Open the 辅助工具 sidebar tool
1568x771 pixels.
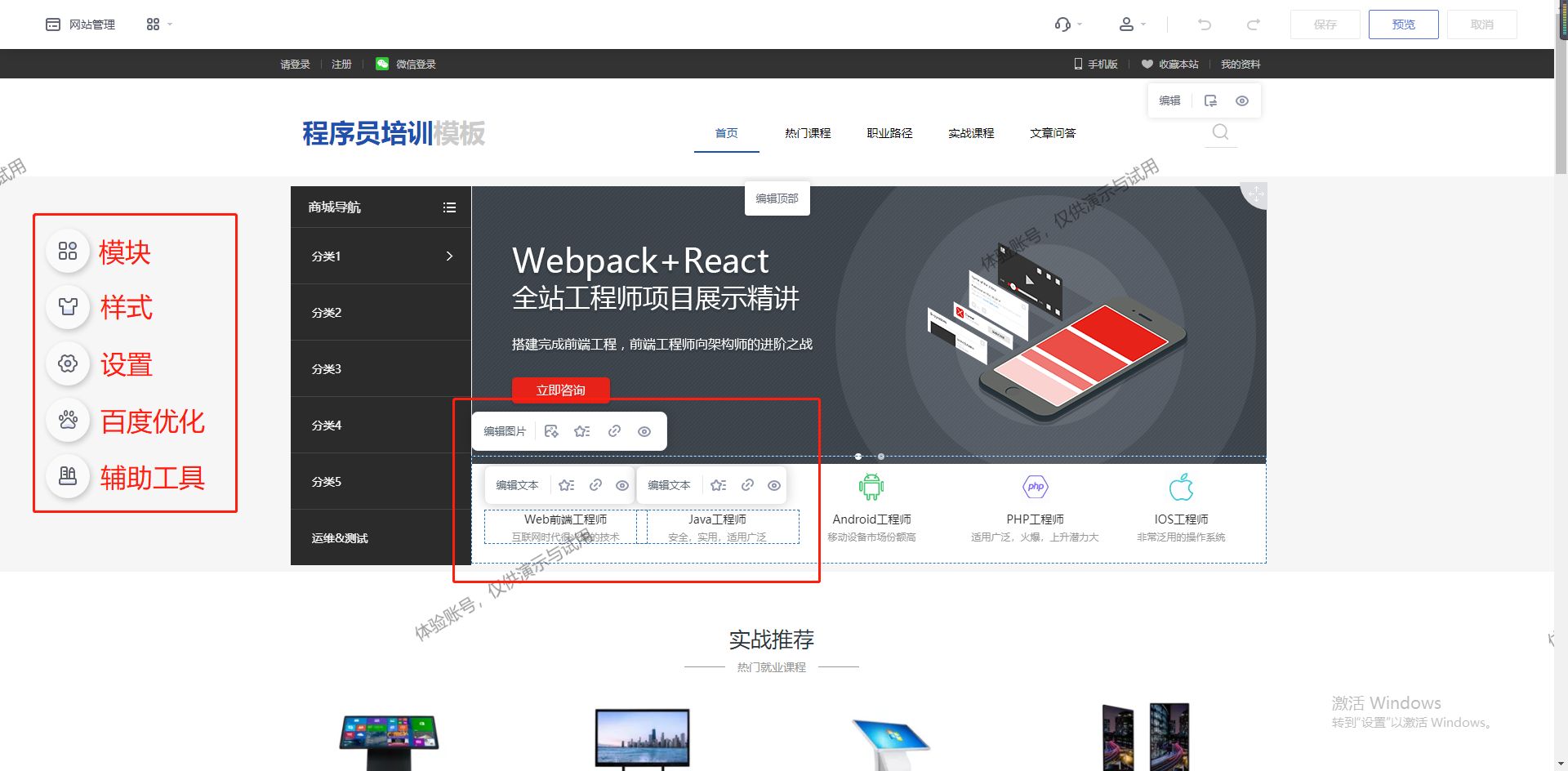pyautogui.click(x=68, y=476)
